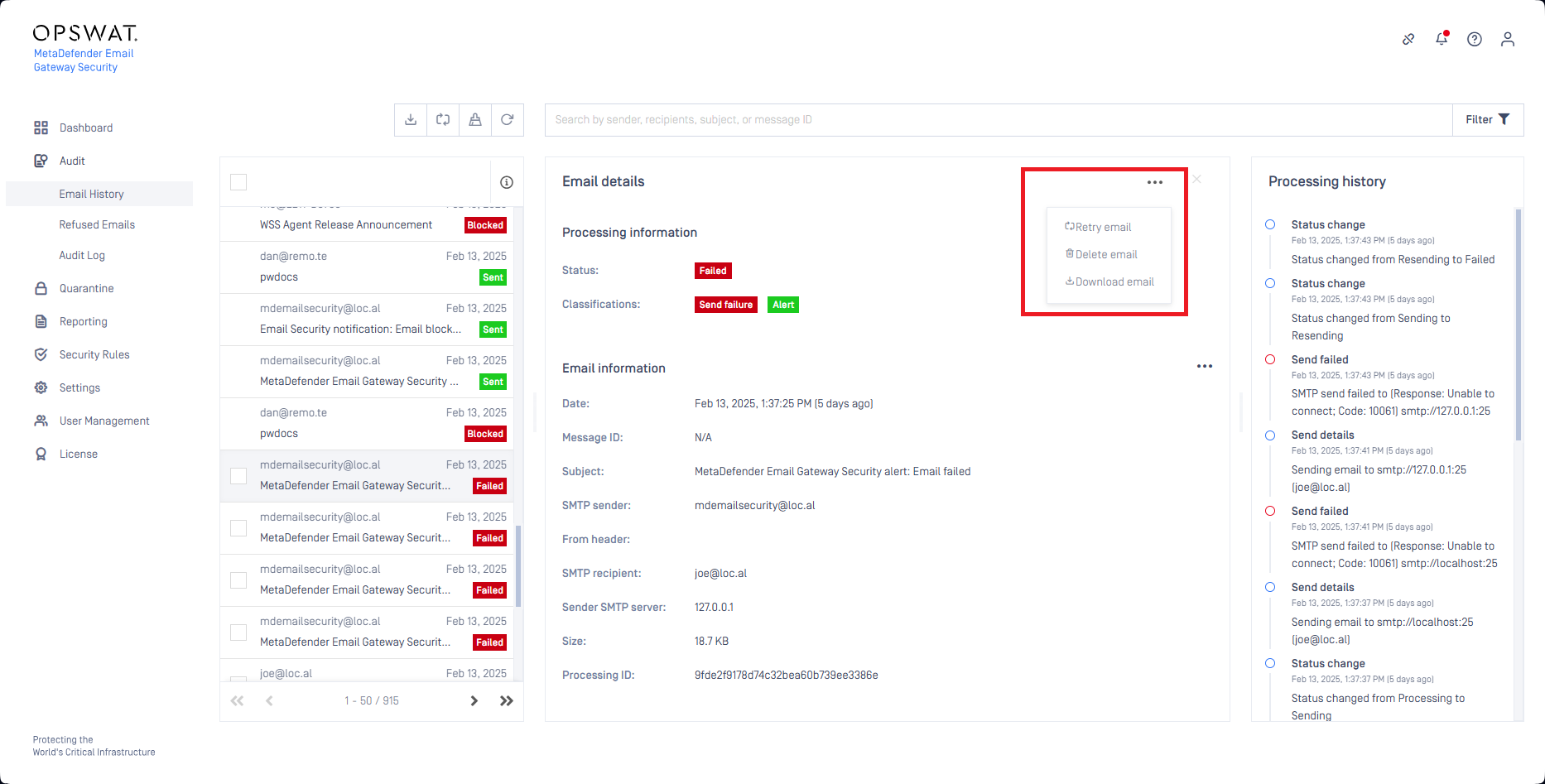Select the Sent MetaDefender Email Gateway email

coord(367,372)
